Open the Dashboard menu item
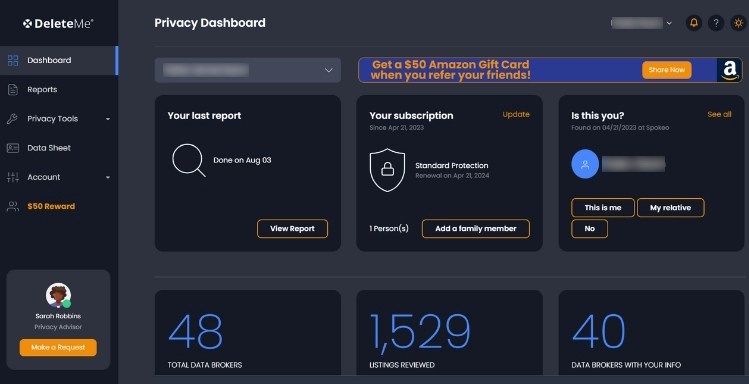Screen dimensions: 749x384 click(x=59, y=60)
